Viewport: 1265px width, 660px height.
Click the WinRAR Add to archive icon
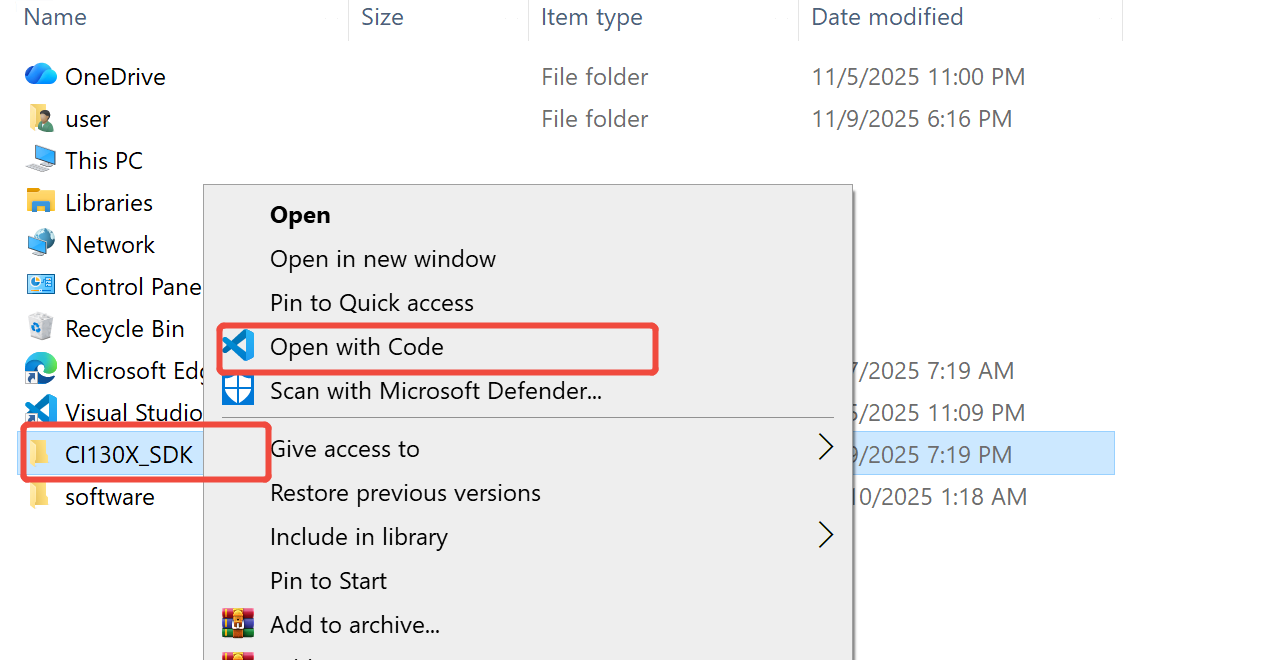(x=238, y=624)
